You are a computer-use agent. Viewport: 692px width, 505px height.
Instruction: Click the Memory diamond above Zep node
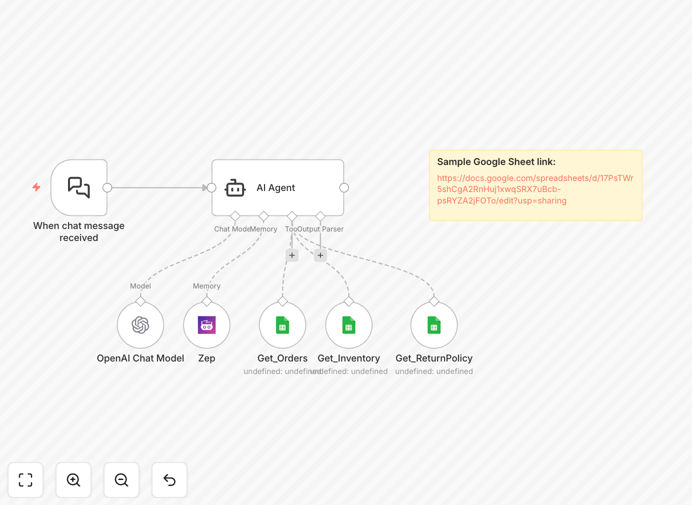click(x=207, y=301)
